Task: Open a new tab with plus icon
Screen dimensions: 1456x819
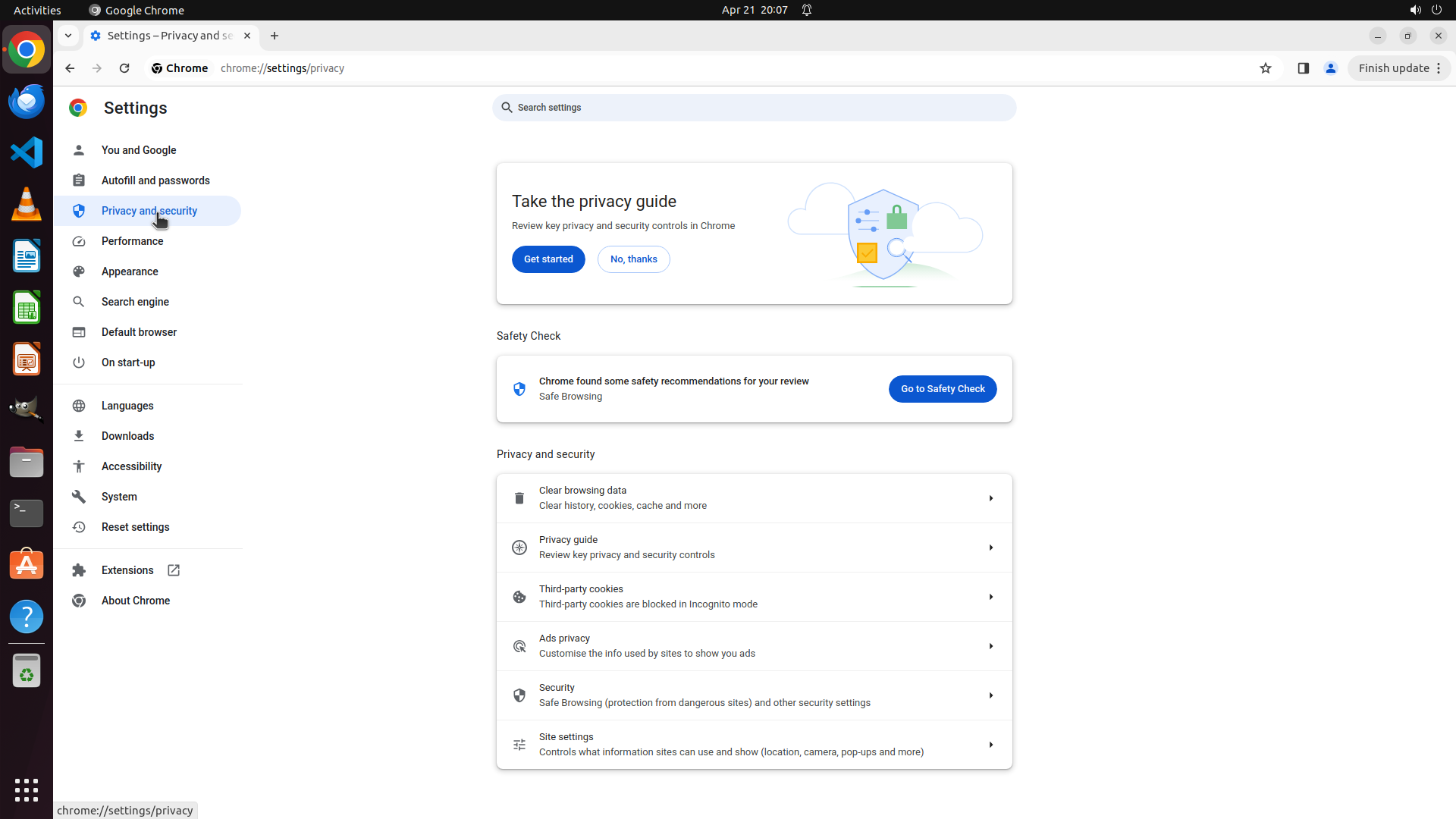Action: (275, 36)
